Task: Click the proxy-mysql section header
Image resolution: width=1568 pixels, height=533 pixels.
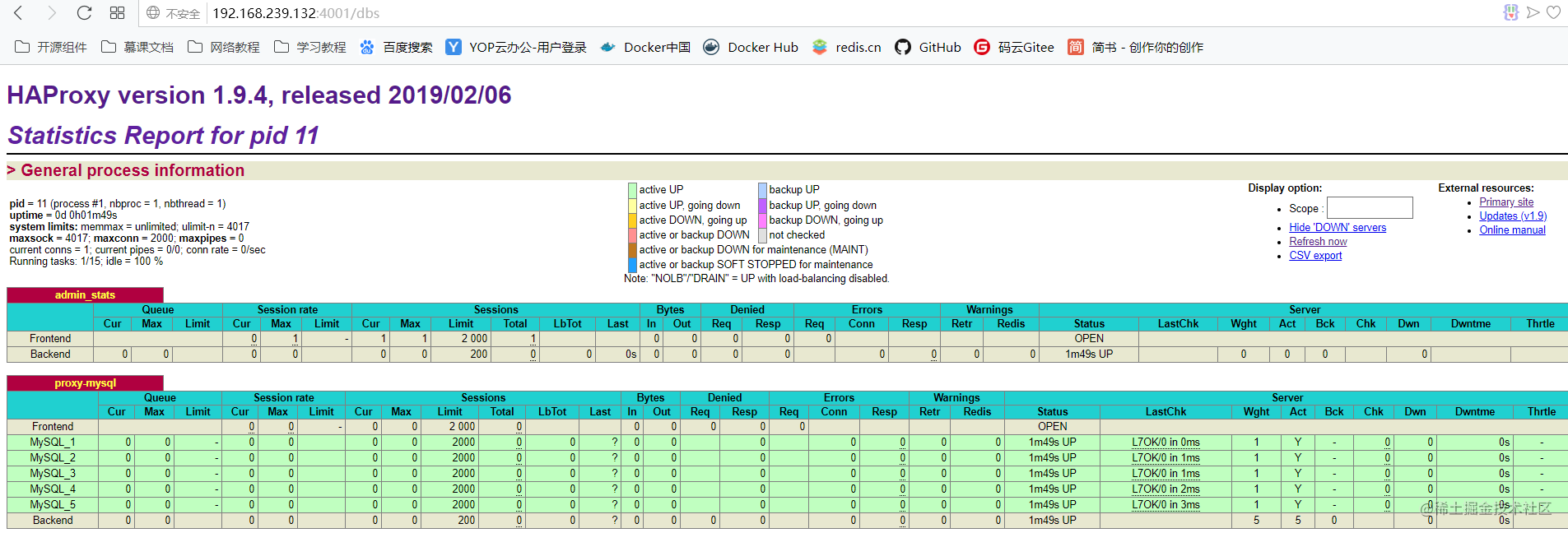Action: coord(86,382)
